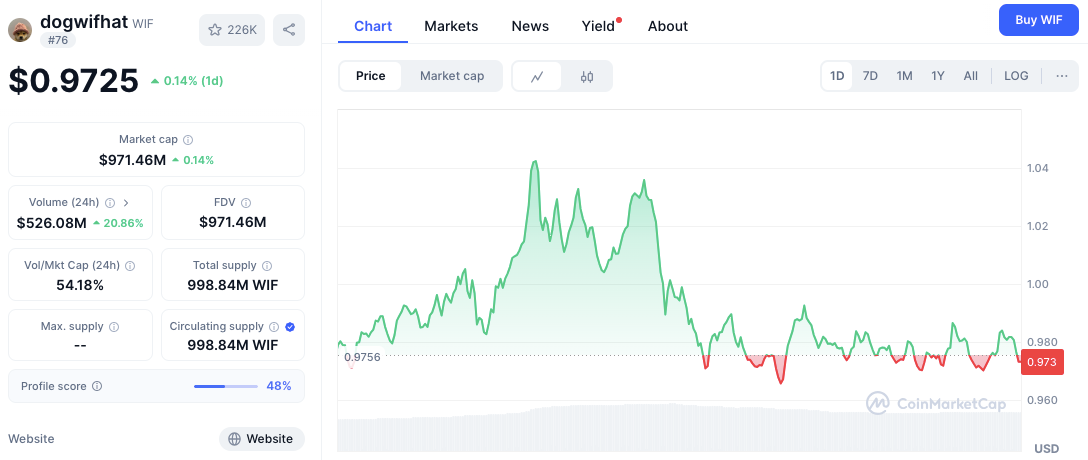Screen dimensions: 1088x460
Task: Open the Markets tab
Action: click(x=451, y=26)
